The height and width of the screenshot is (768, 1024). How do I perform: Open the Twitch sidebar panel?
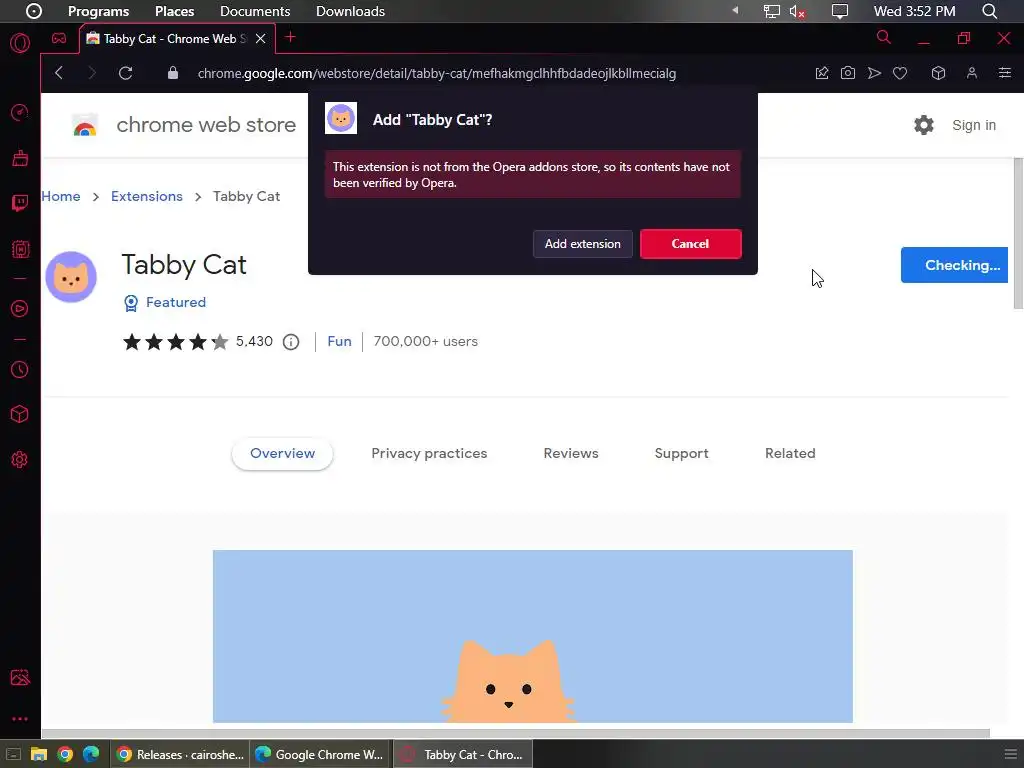(x=20, y=203)
